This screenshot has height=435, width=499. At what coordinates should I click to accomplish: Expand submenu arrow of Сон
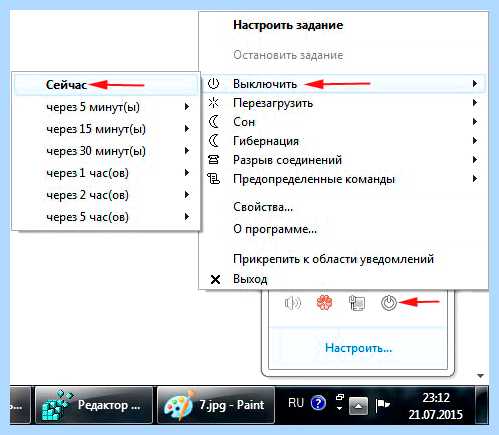(x=475, y=121)
